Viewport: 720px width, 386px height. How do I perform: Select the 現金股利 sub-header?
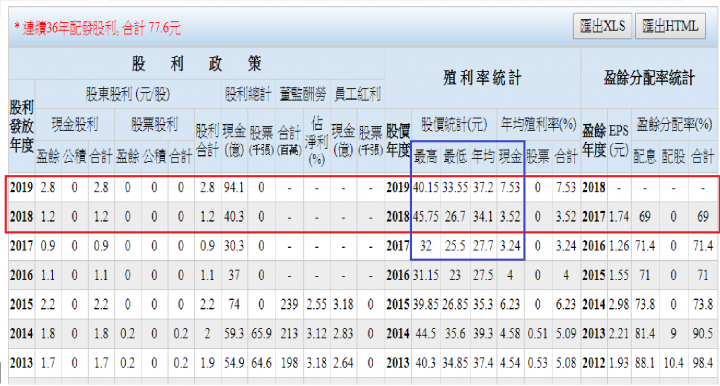[74, 124]
